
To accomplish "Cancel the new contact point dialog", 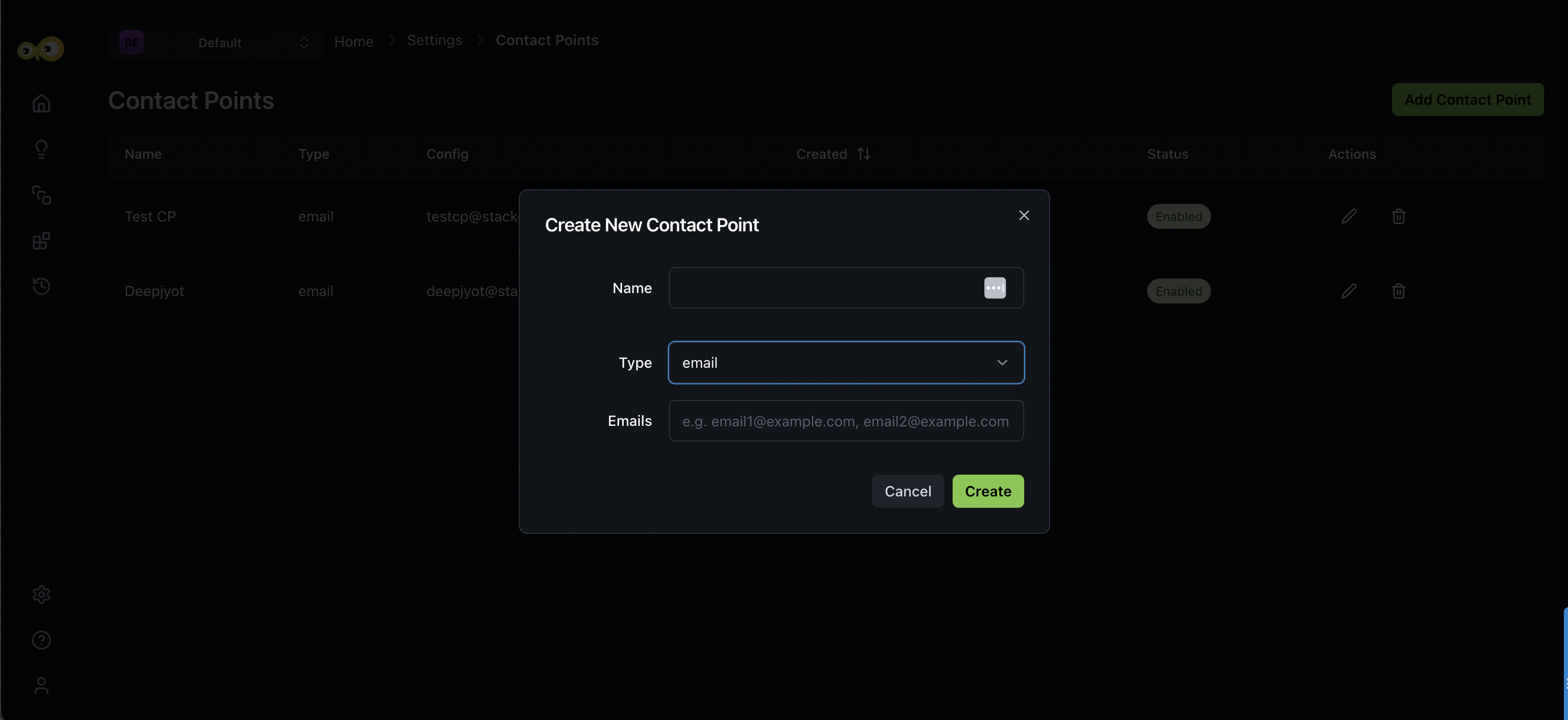I will click(x=907, y=491).
